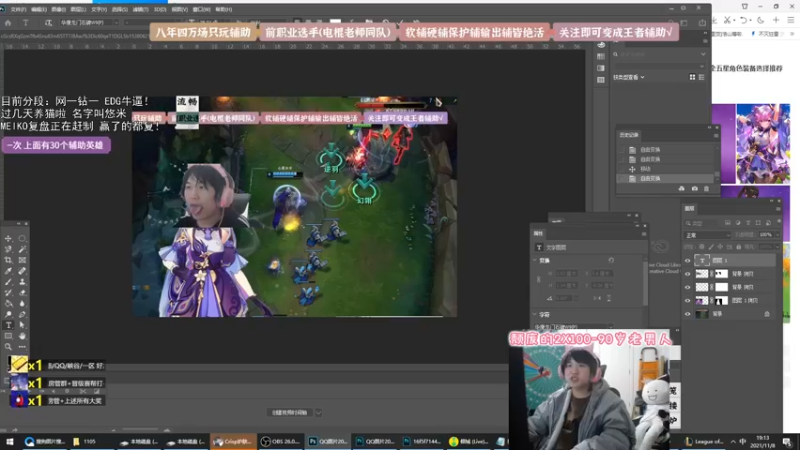Select the Blur tool
The height and width of the screenshot is (450, 800).
coord(22,304)
